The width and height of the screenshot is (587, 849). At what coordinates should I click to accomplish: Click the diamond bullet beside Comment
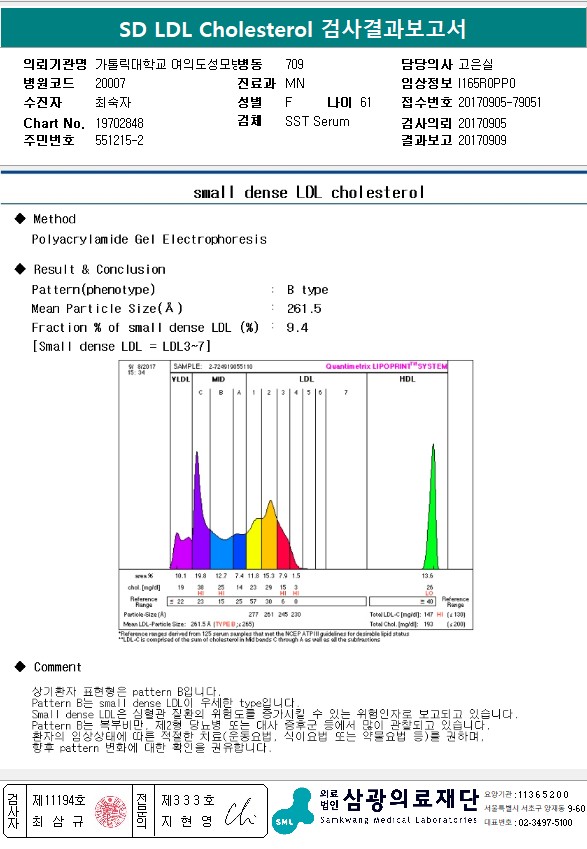click(21, 667)
